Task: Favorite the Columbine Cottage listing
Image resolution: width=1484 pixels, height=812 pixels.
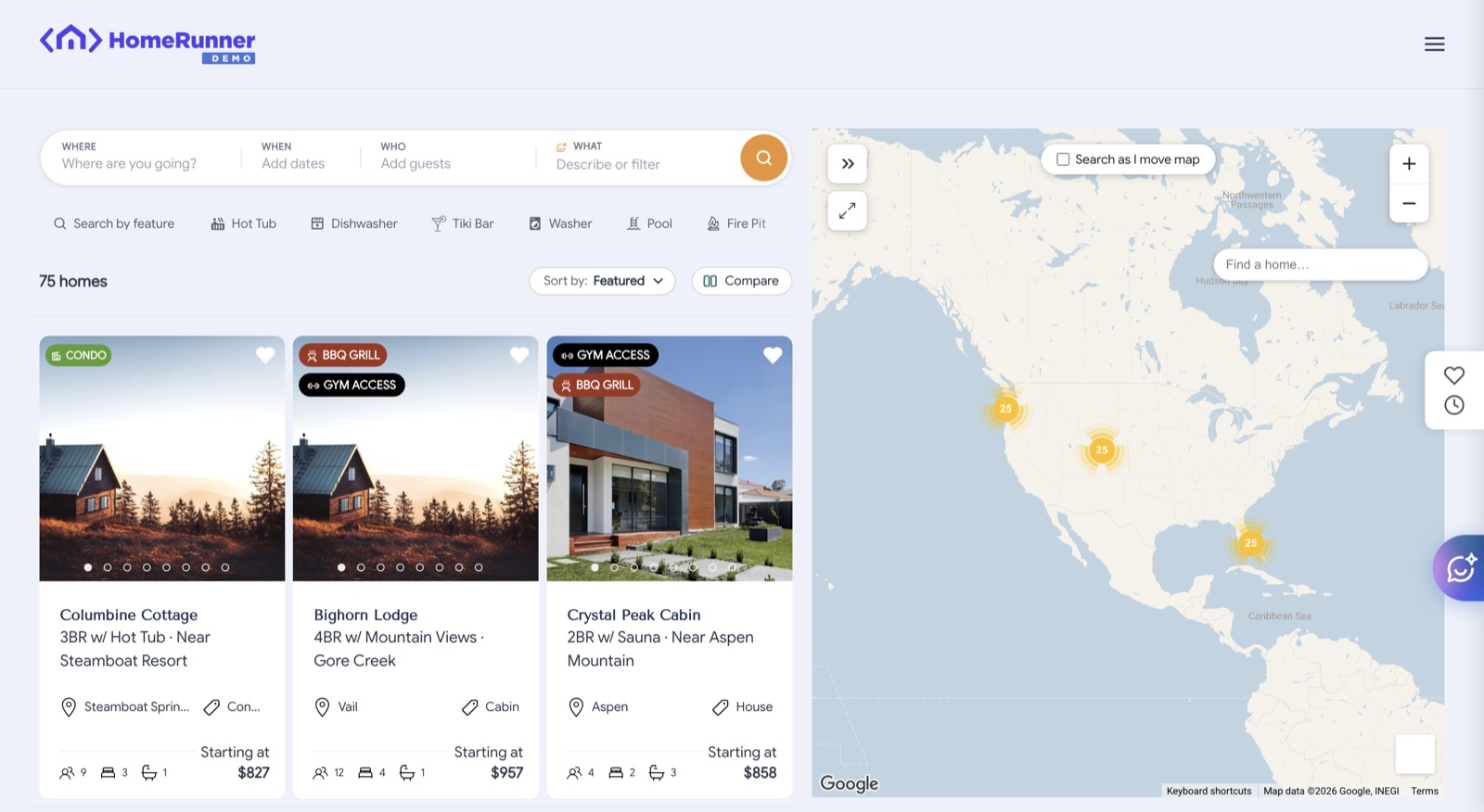Action: (x=265, y=355)
